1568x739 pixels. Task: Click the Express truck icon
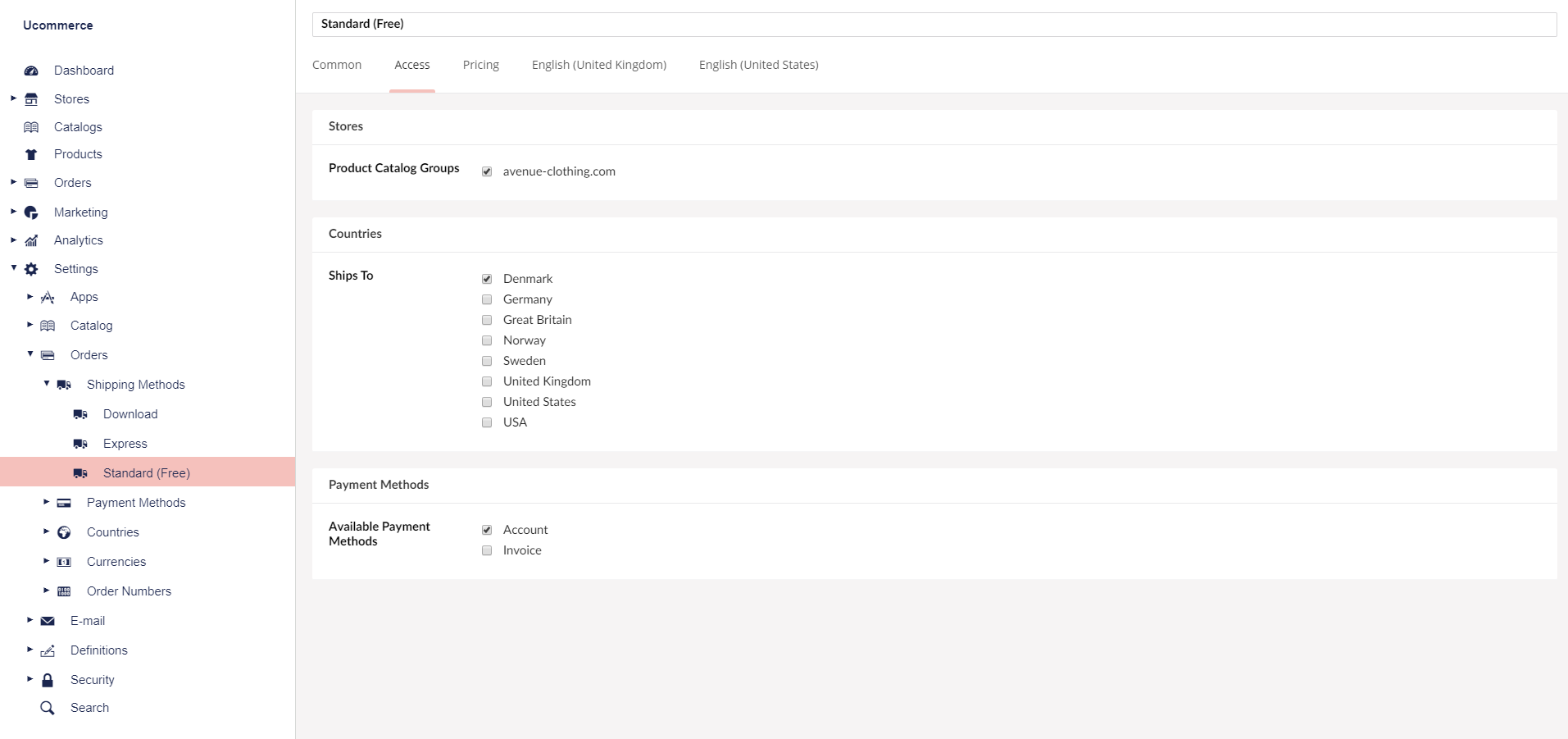80,444
